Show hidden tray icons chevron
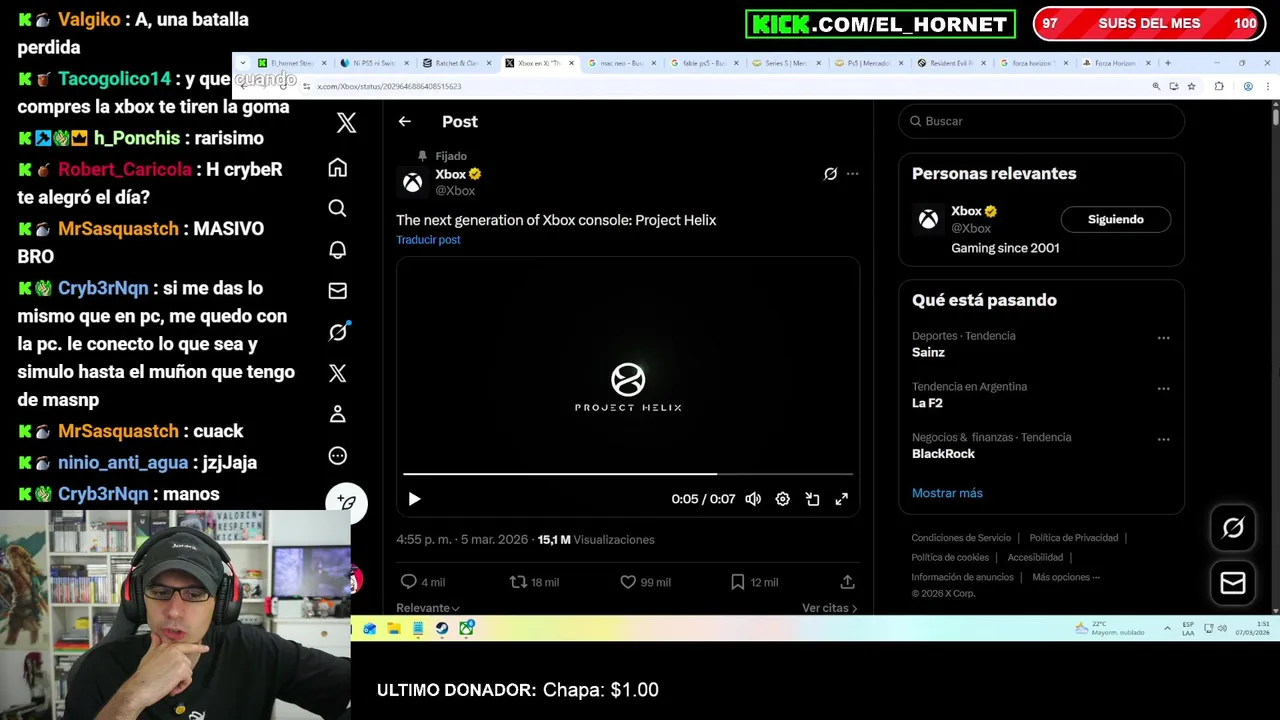This screenshot has height=720, width=1280. 1167,628
